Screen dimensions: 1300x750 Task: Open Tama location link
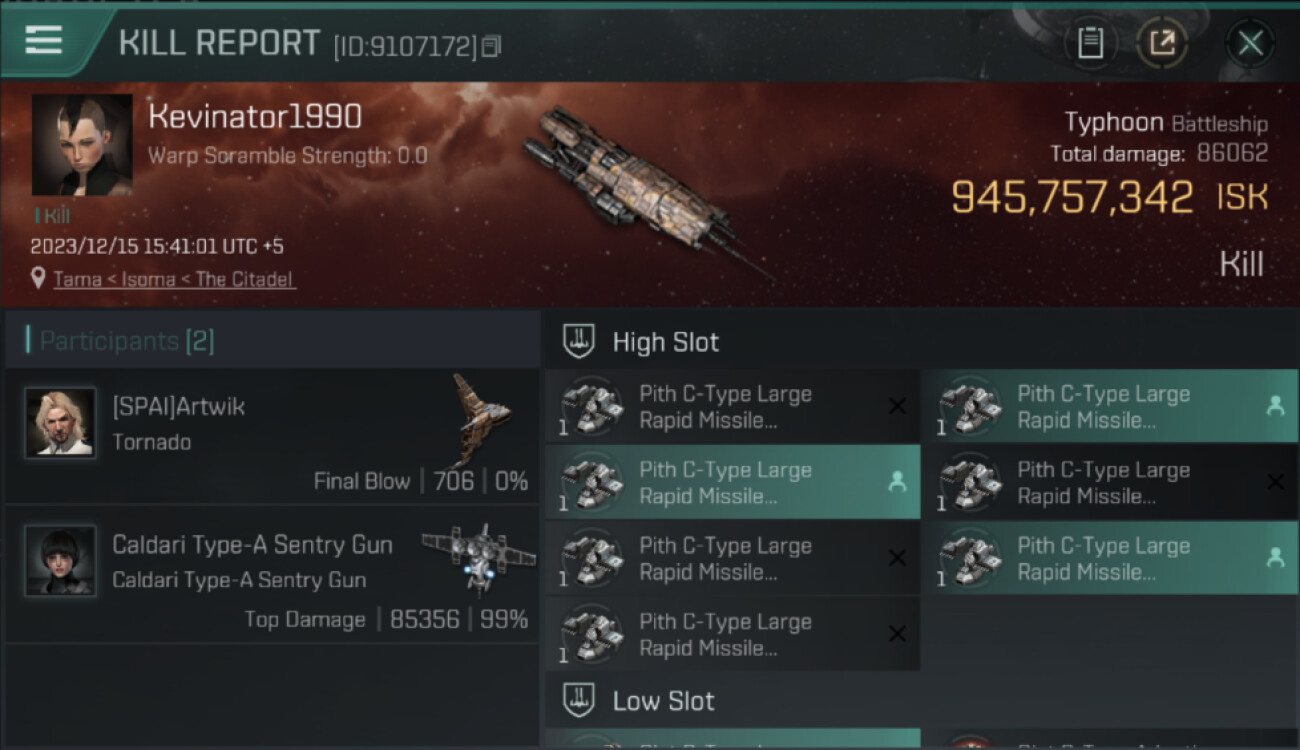pyautogui.click(x=76, y=279)
